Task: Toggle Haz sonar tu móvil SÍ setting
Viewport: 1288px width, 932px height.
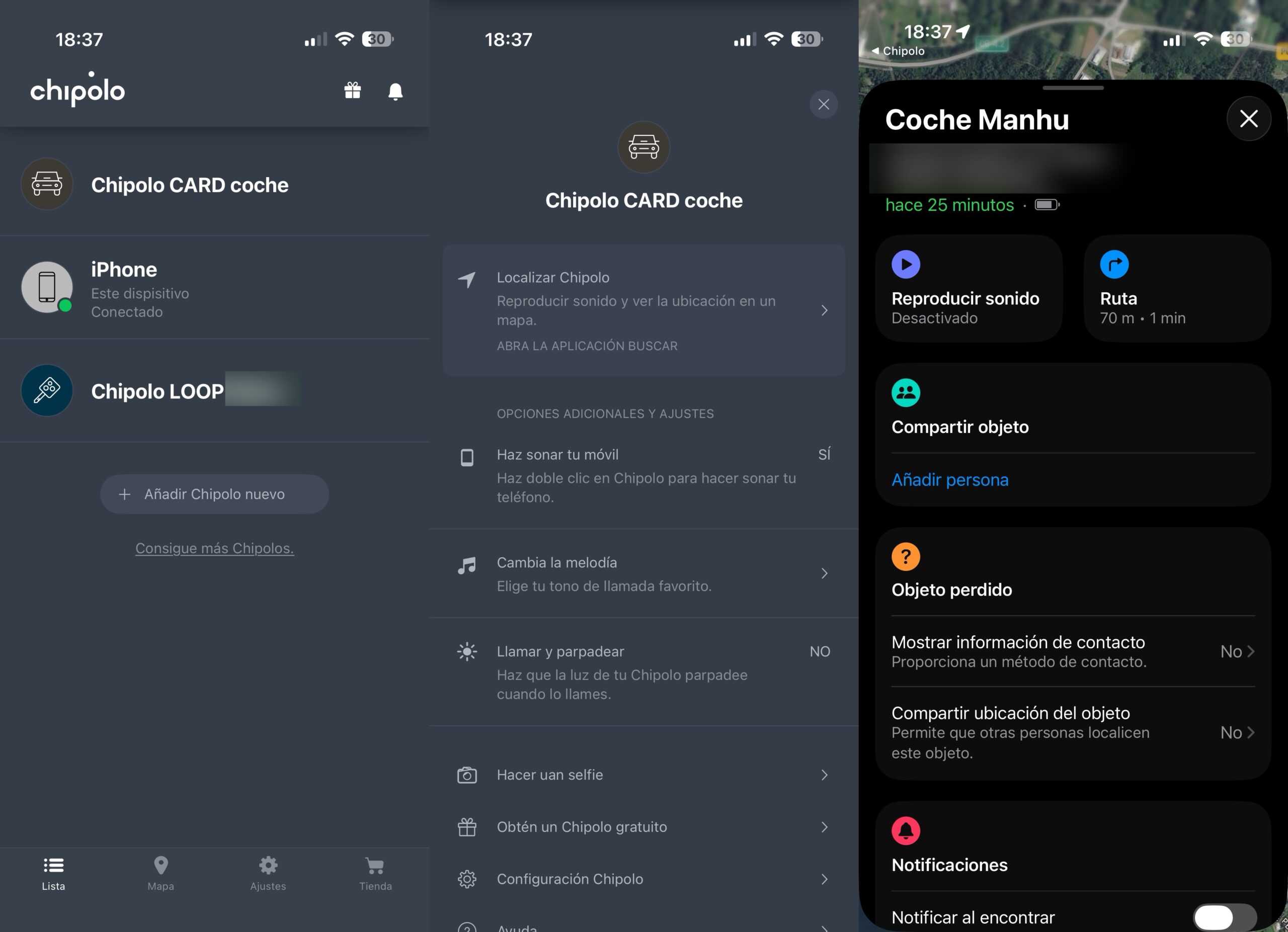Action: pyautogui.click(x=824, y=454)
